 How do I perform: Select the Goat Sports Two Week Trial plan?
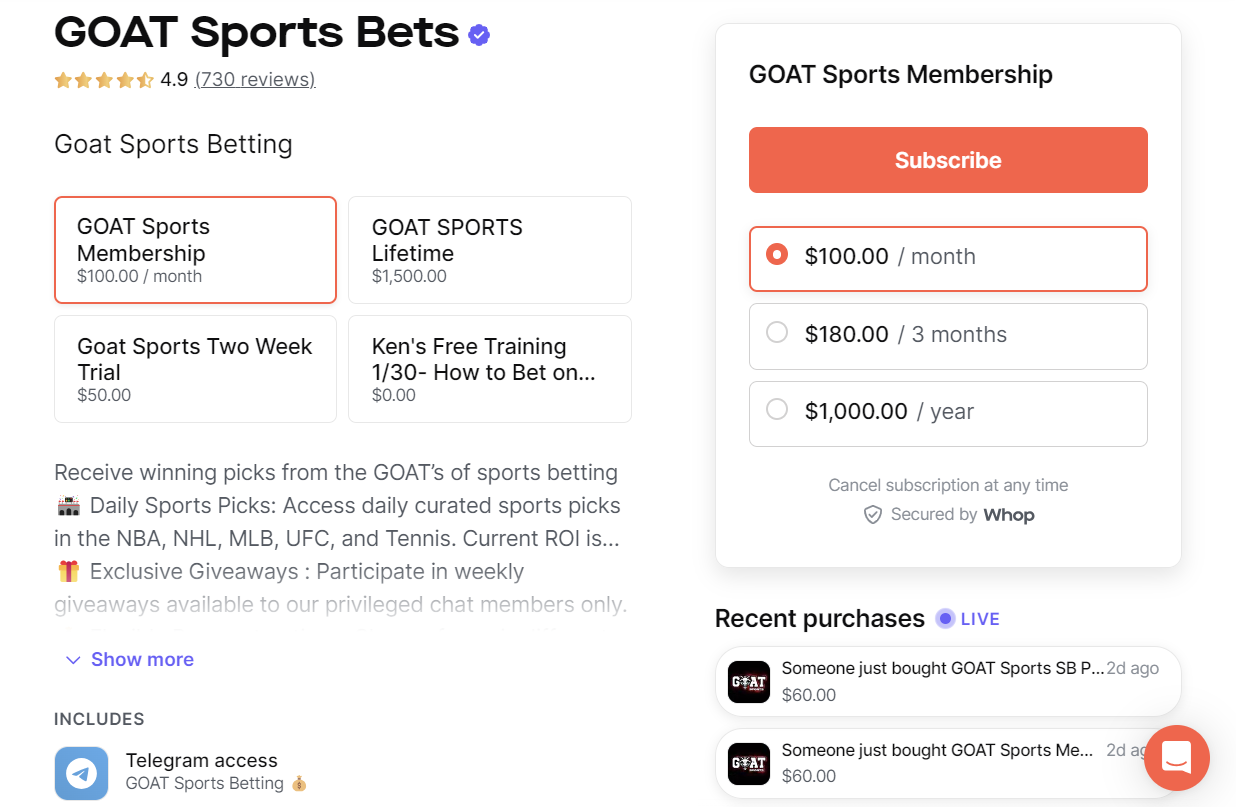195,368
